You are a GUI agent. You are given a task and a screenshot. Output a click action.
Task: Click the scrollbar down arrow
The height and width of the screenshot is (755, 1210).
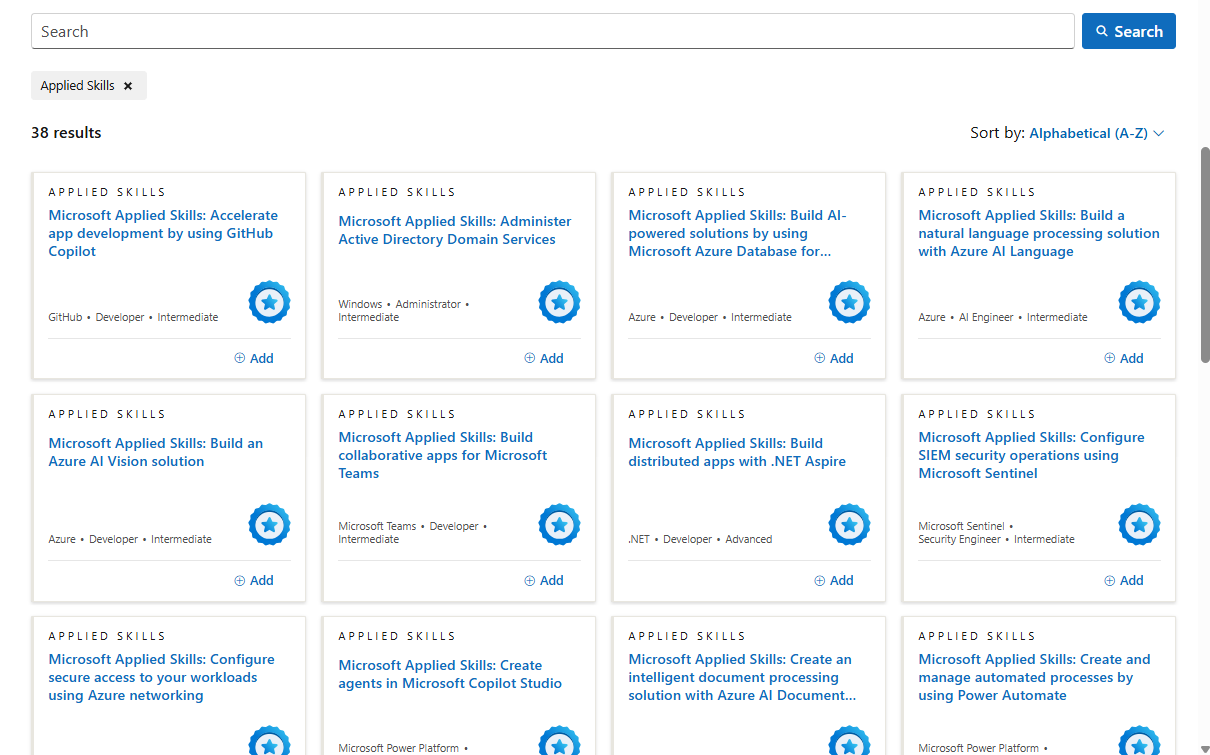tap(1204, 747)
